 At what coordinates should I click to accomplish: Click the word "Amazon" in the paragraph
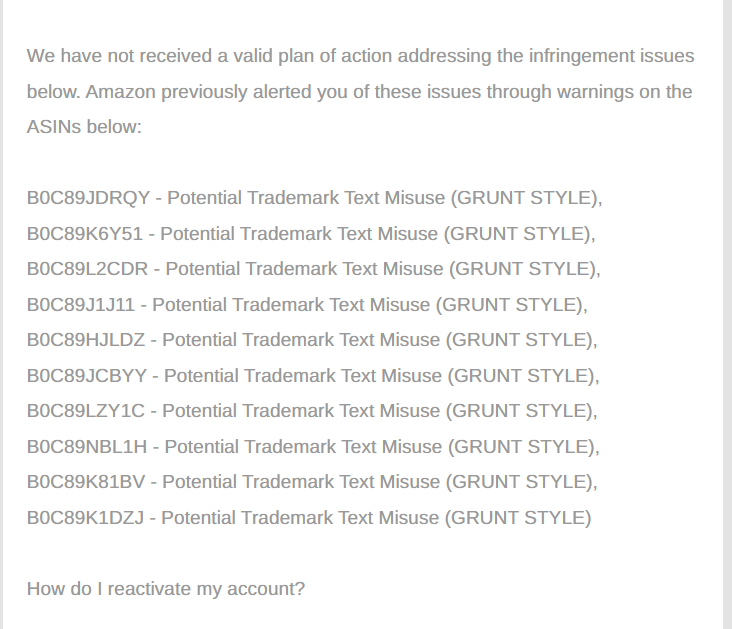[120, 92]
